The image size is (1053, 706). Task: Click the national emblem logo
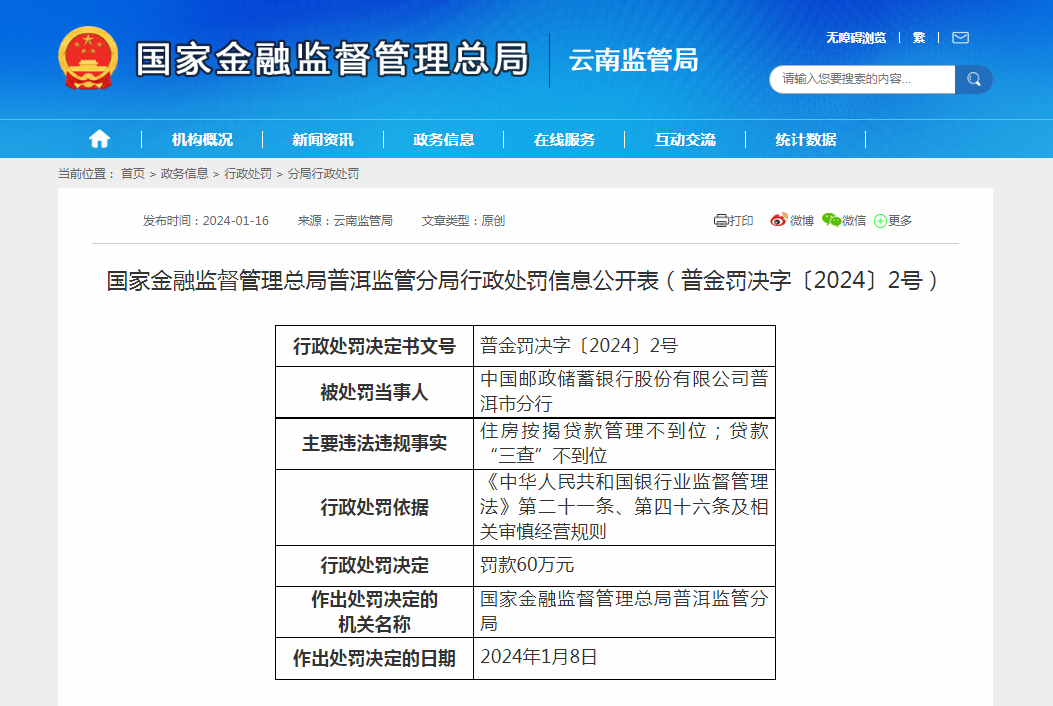click(88, 58)
